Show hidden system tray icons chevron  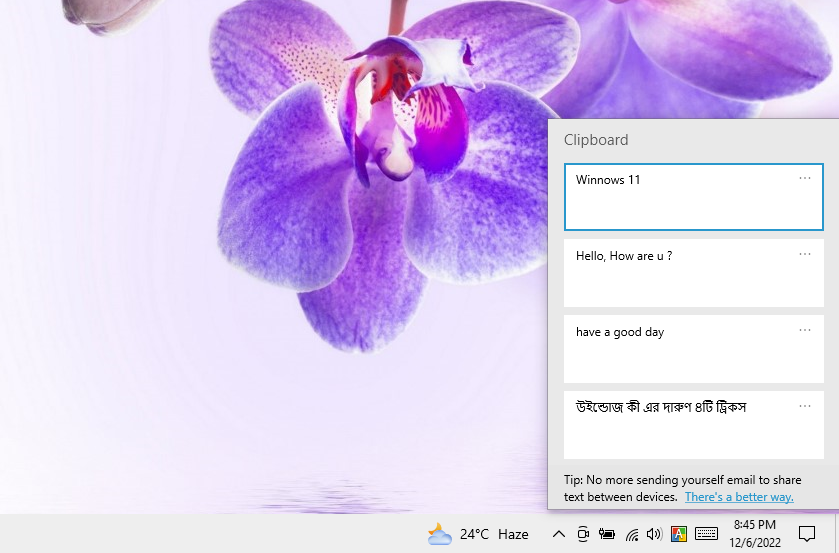(559, 534)
